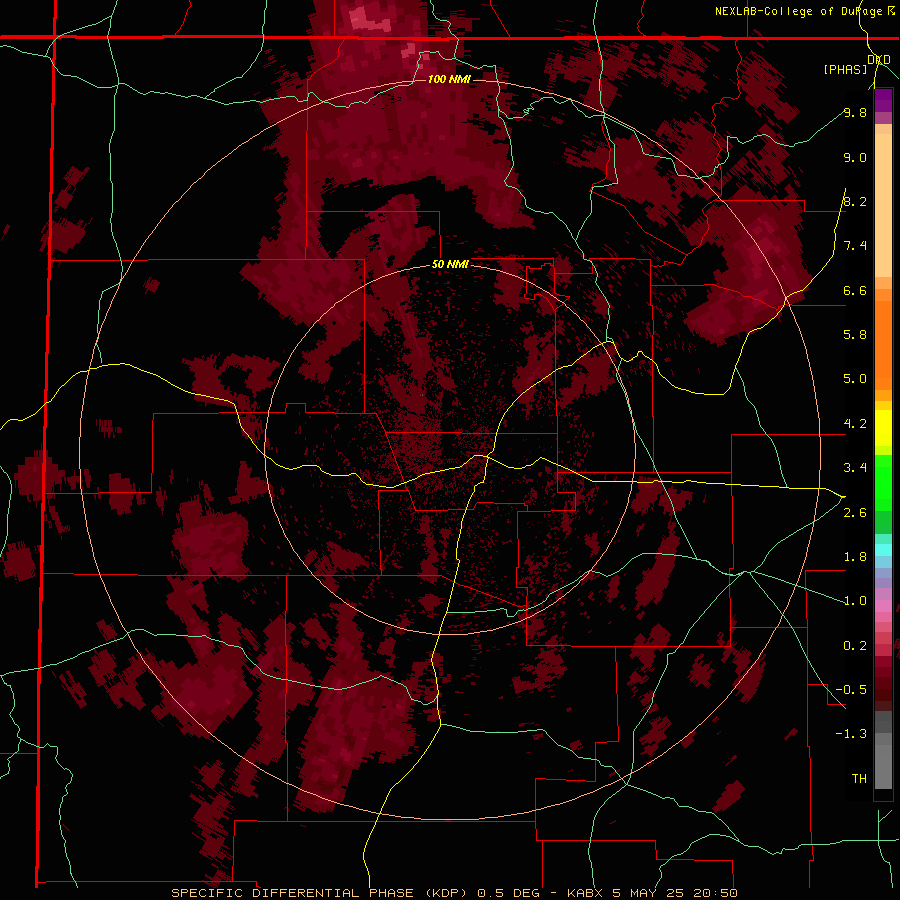Screen dimensions: 900x900
Task: Click the yellow segment of the color bar
Action: click(883, 428)
